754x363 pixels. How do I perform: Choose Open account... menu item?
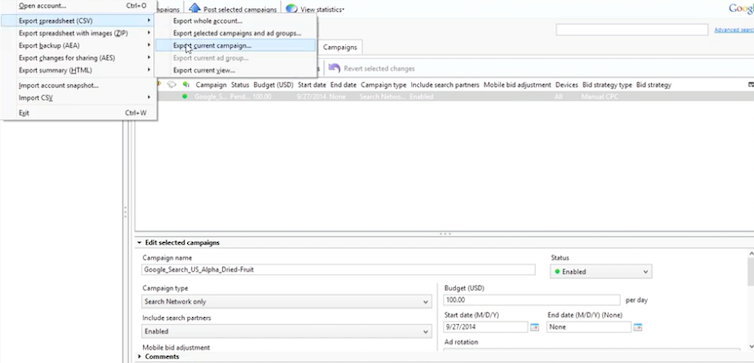point(79,6)
